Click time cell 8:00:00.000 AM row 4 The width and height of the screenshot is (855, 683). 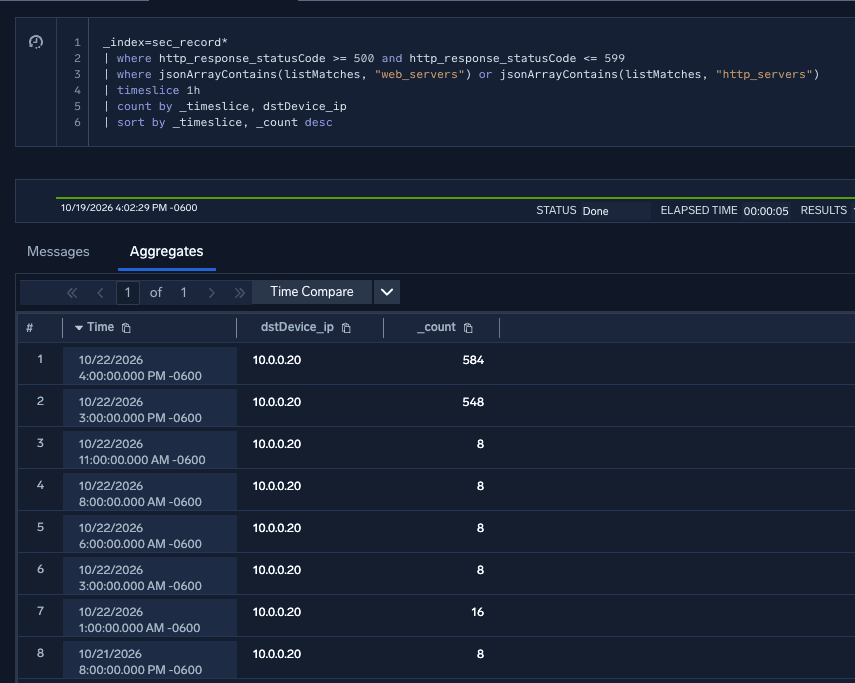pos(150,492)
